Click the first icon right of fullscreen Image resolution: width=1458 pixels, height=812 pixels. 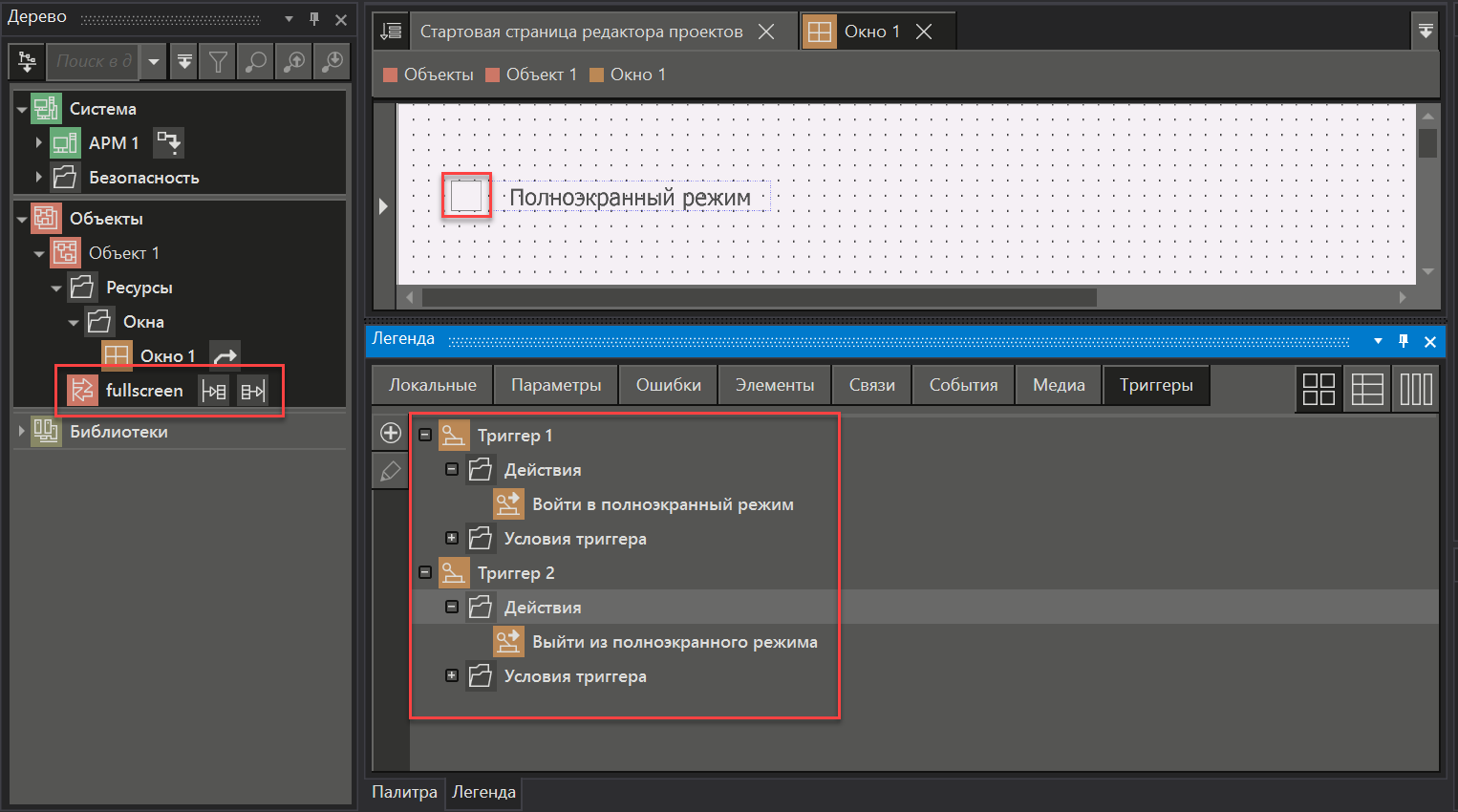(x=214, y=391)
